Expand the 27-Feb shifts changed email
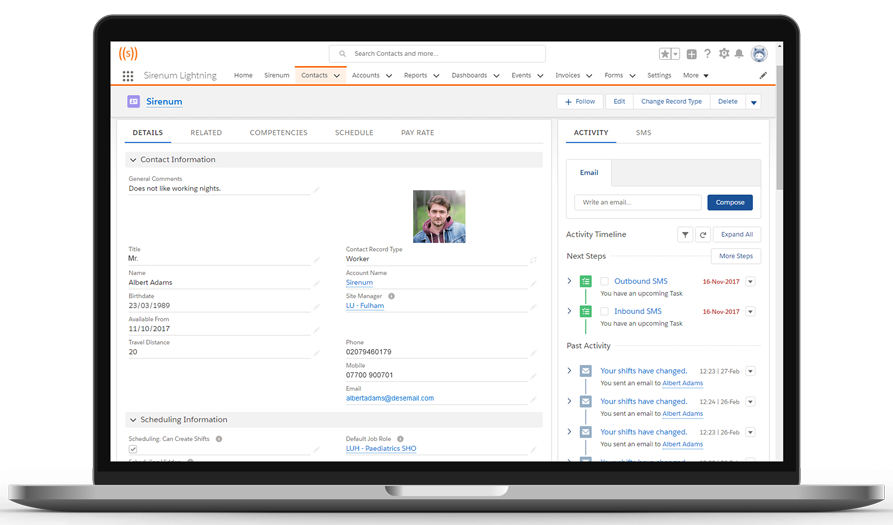 tap(569, 371)
